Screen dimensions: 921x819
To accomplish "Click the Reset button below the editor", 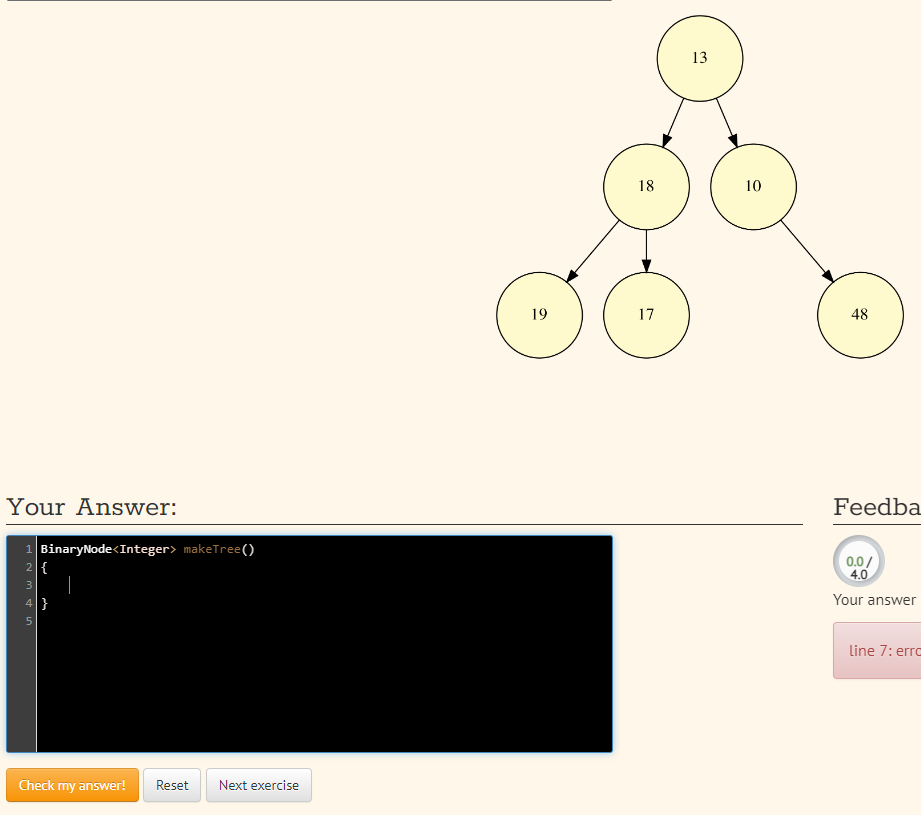I will click(171, 785).
